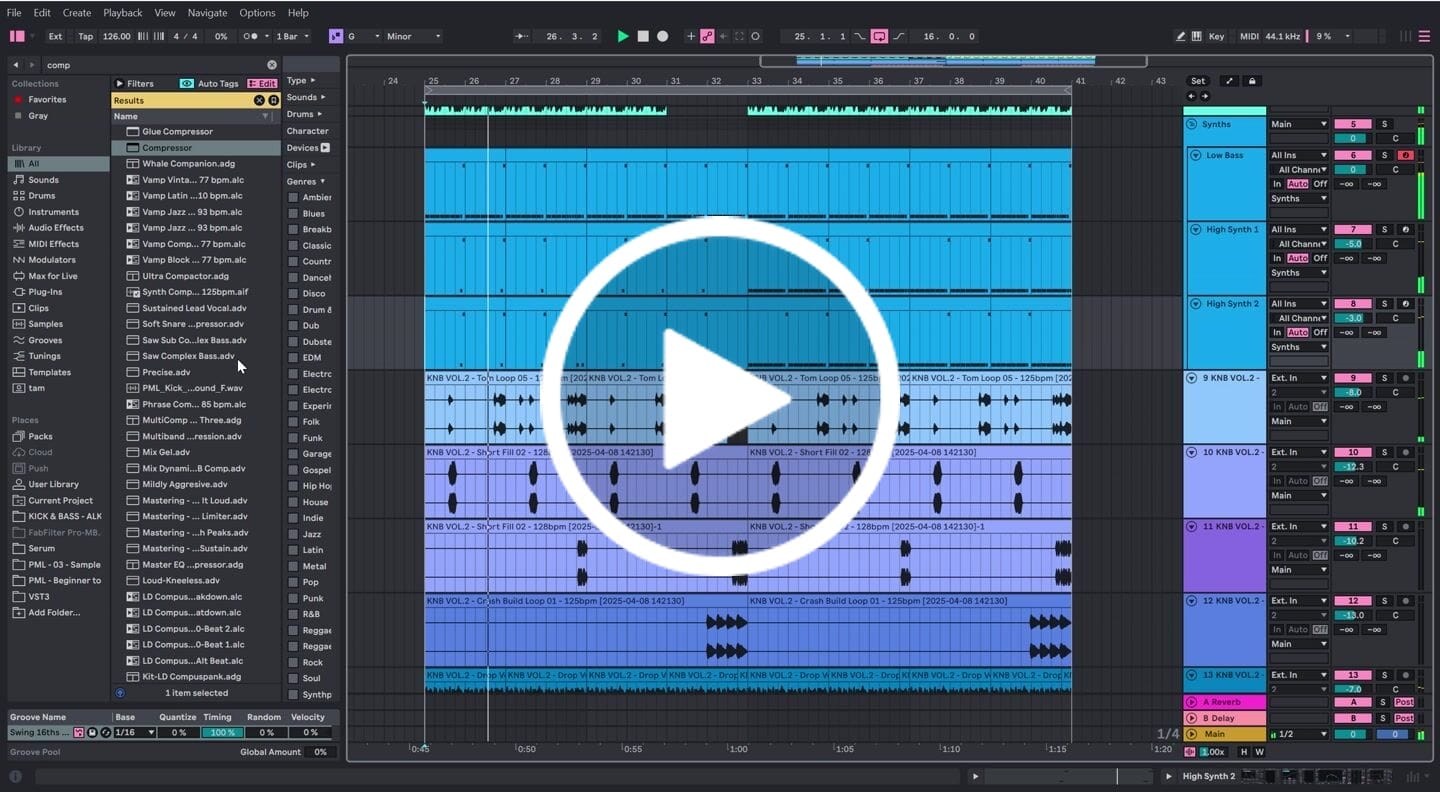This screenshot has width=1440, height=792.
Task: Toggle the arrangement Loop switch
Action: [879, 36]
